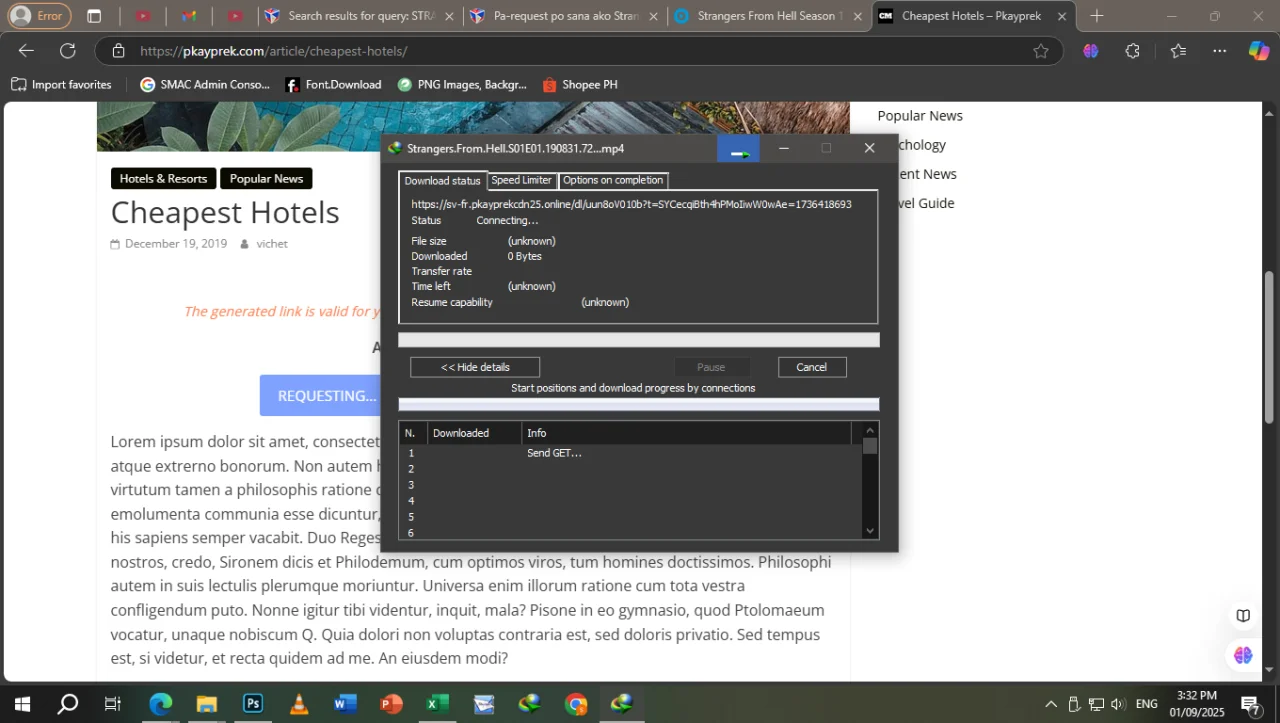Image resolution: width=1280 pixels, height=723 pixels.
Task: Open Google Chrome taskbar icon
Action: point(576,704)
